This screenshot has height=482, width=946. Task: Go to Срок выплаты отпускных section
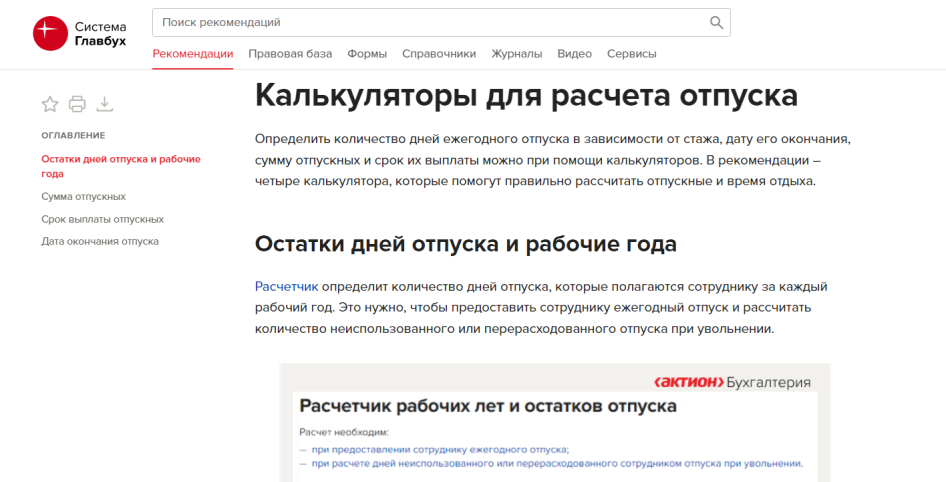[x=102, y=219]
